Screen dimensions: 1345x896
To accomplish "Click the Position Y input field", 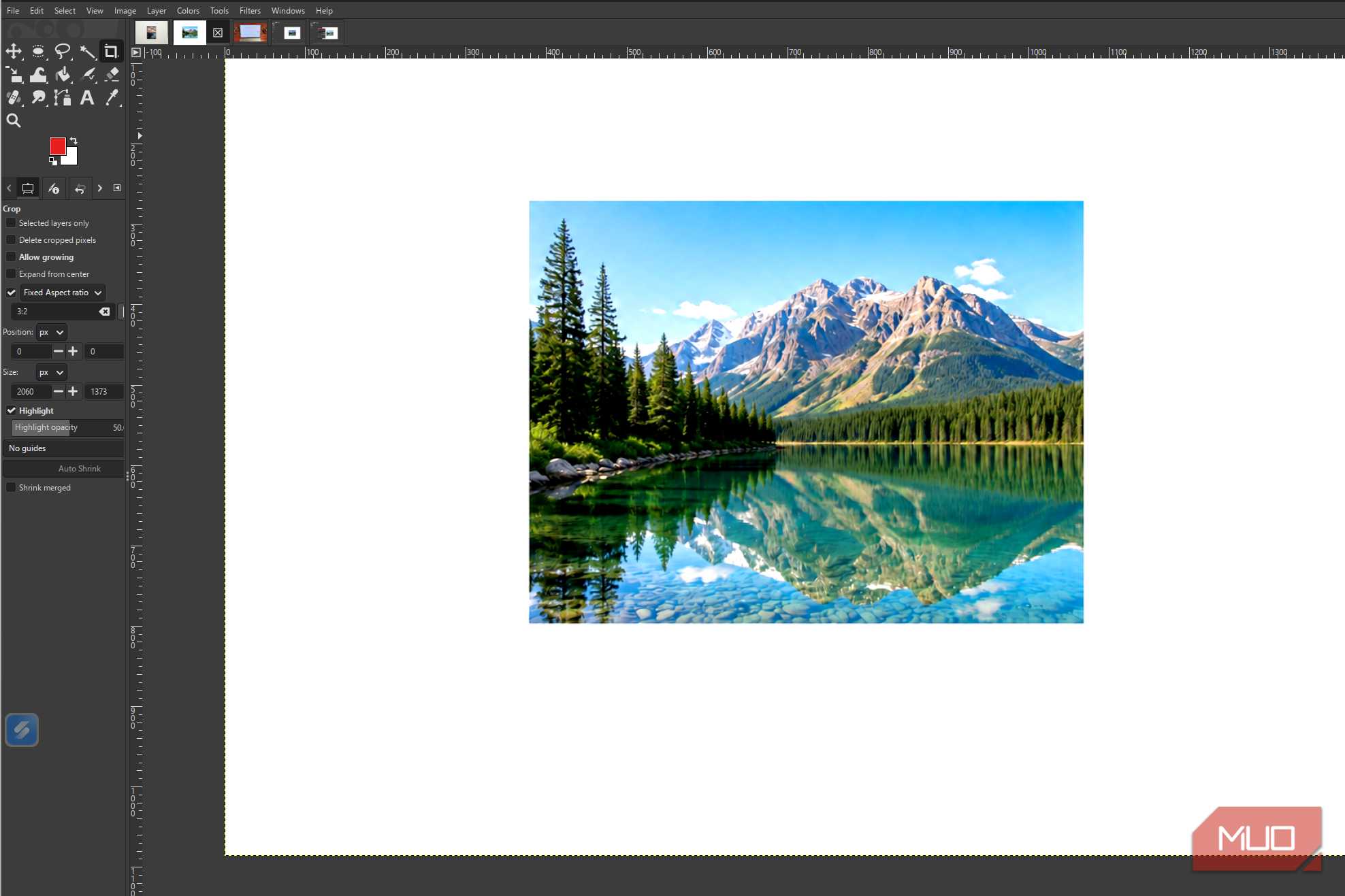I will click(105, 352).
